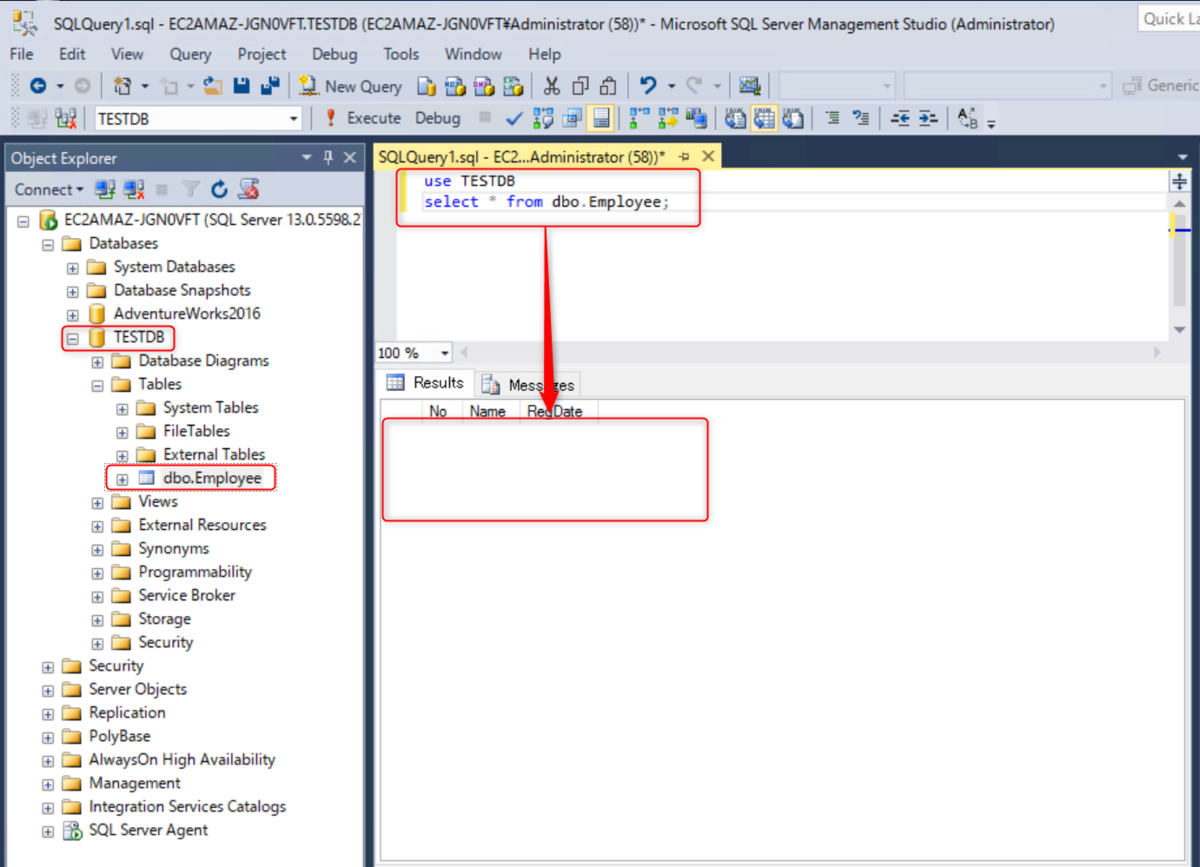Click the Refresh icon in Object Explorer
This screenshot has width=1200, height=867.
220,189
